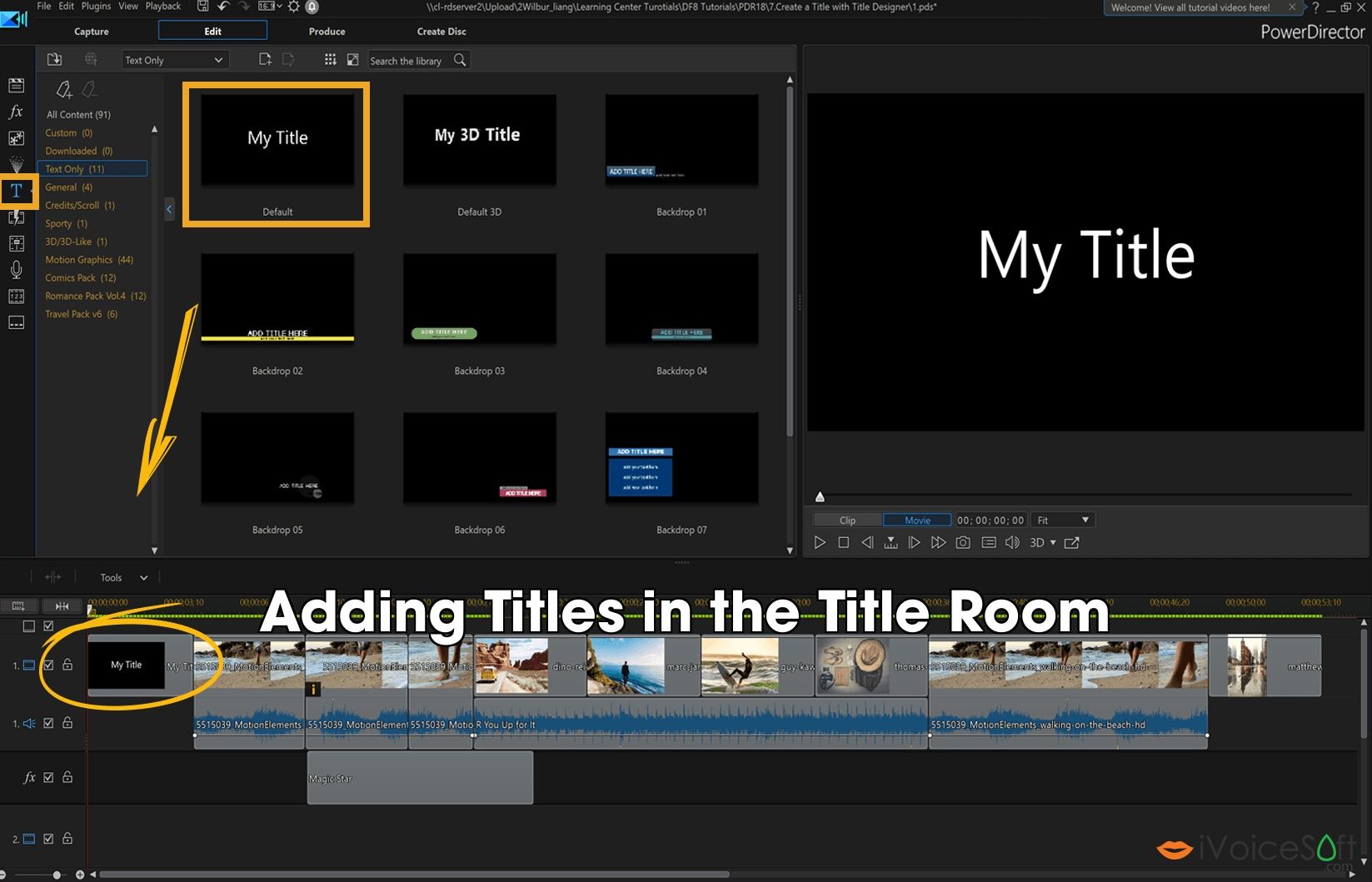Click the timeline zoom slider handle

click(56, 875)
